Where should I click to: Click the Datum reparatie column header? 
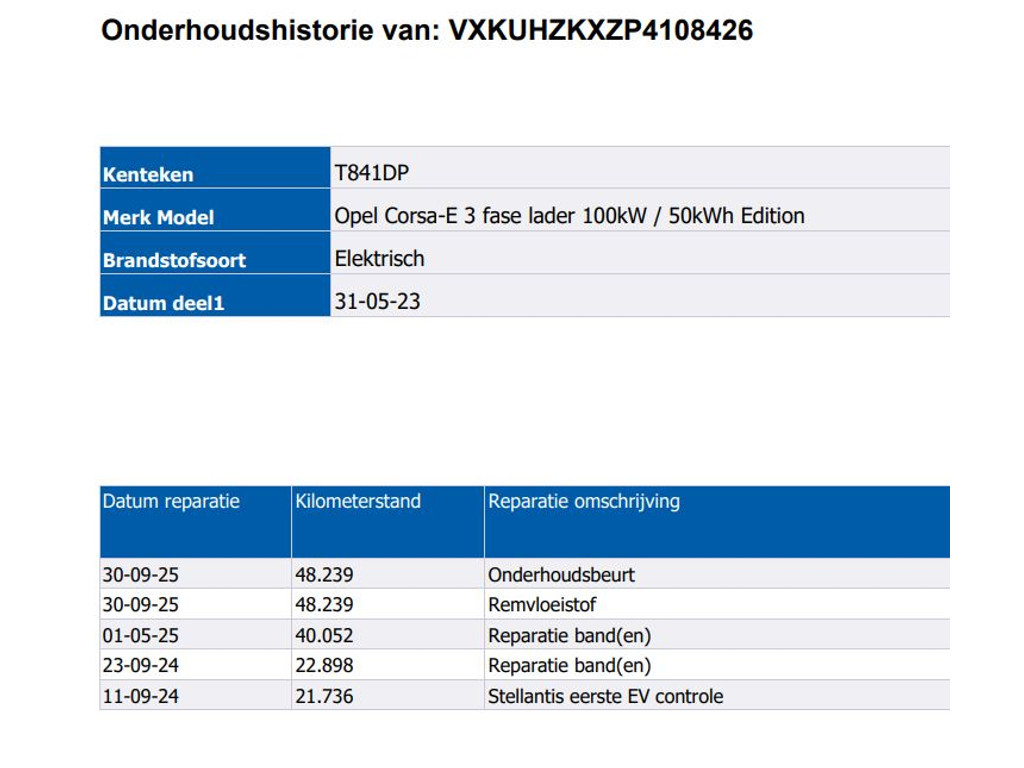click(195, 522)
